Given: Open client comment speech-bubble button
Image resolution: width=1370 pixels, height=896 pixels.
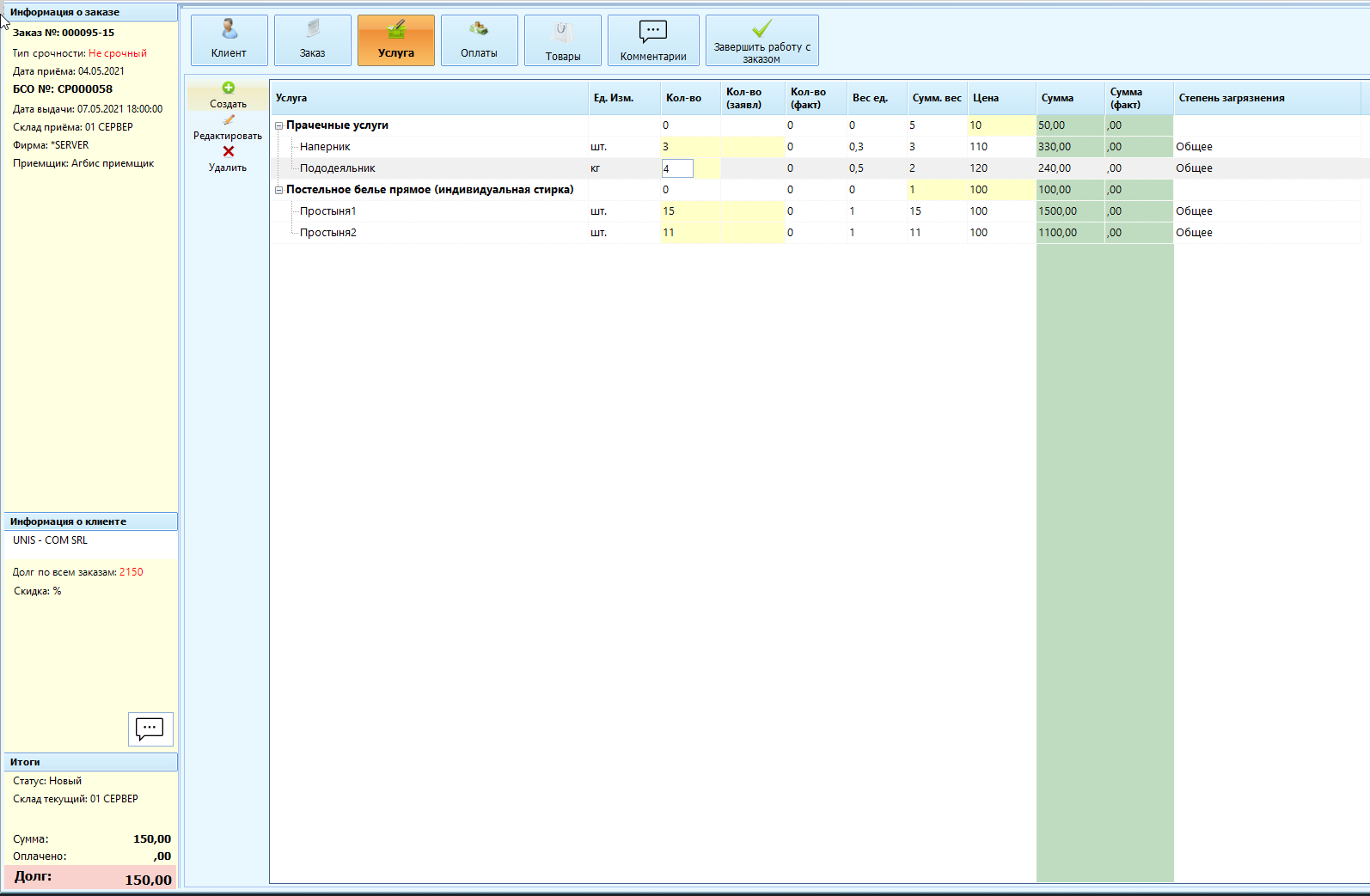Looking at the screenshot, I should tap(150, 728).
